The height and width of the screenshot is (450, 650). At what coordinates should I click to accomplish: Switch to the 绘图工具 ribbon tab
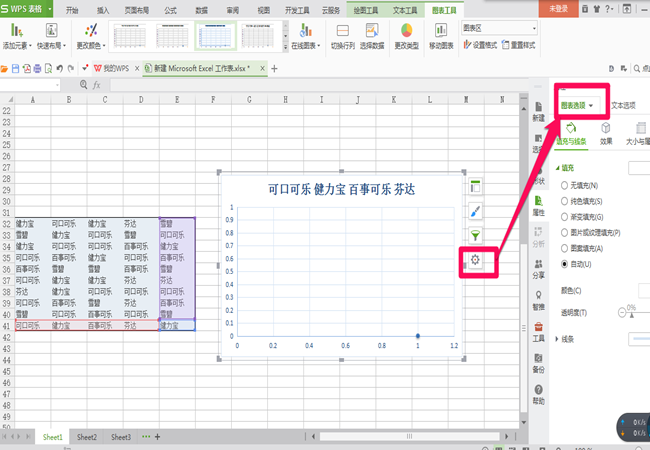pyautogui.click(x=366, y=10)
